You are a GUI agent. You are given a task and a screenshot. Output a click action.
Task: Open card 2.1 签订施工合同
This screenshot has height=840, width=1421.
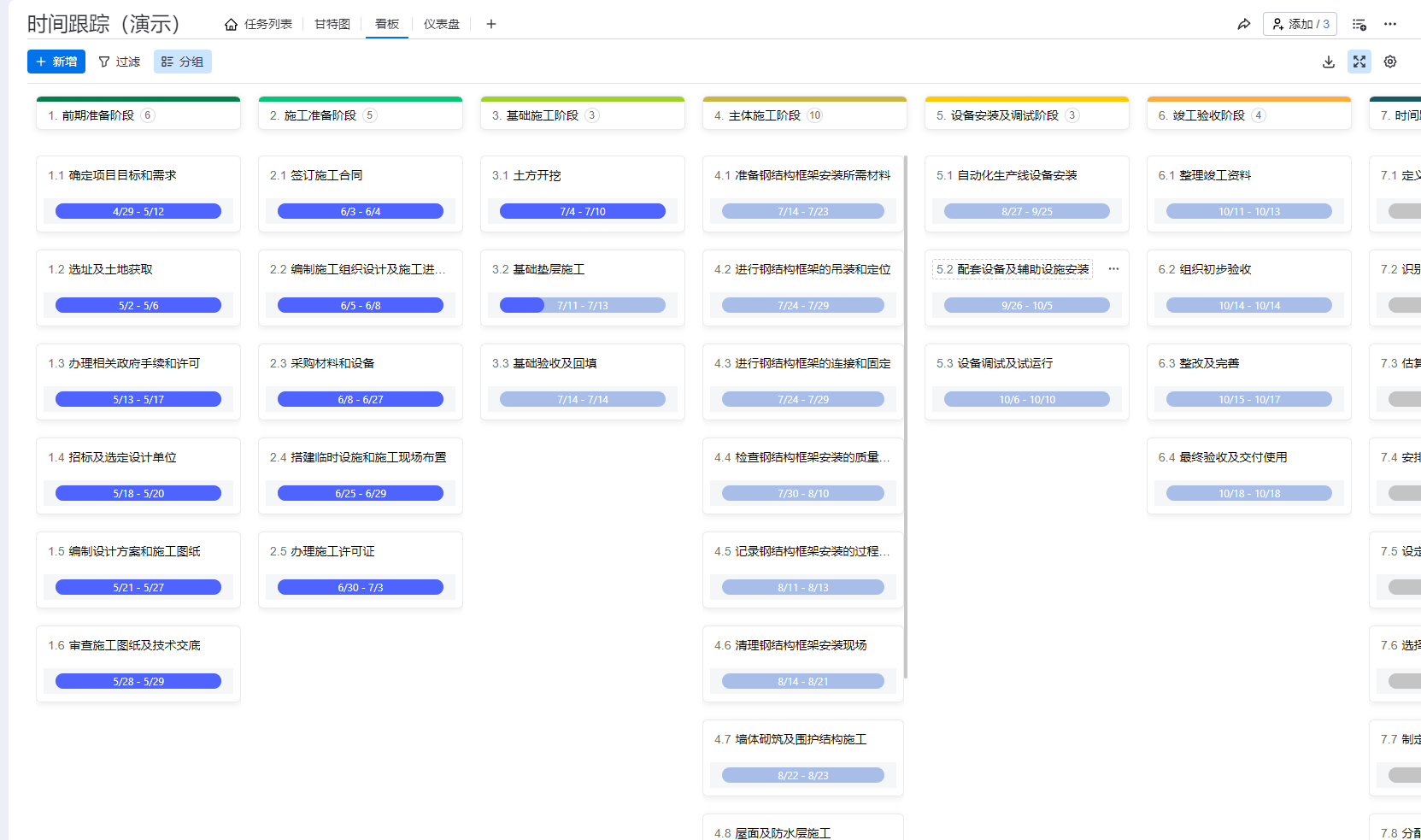361,194
